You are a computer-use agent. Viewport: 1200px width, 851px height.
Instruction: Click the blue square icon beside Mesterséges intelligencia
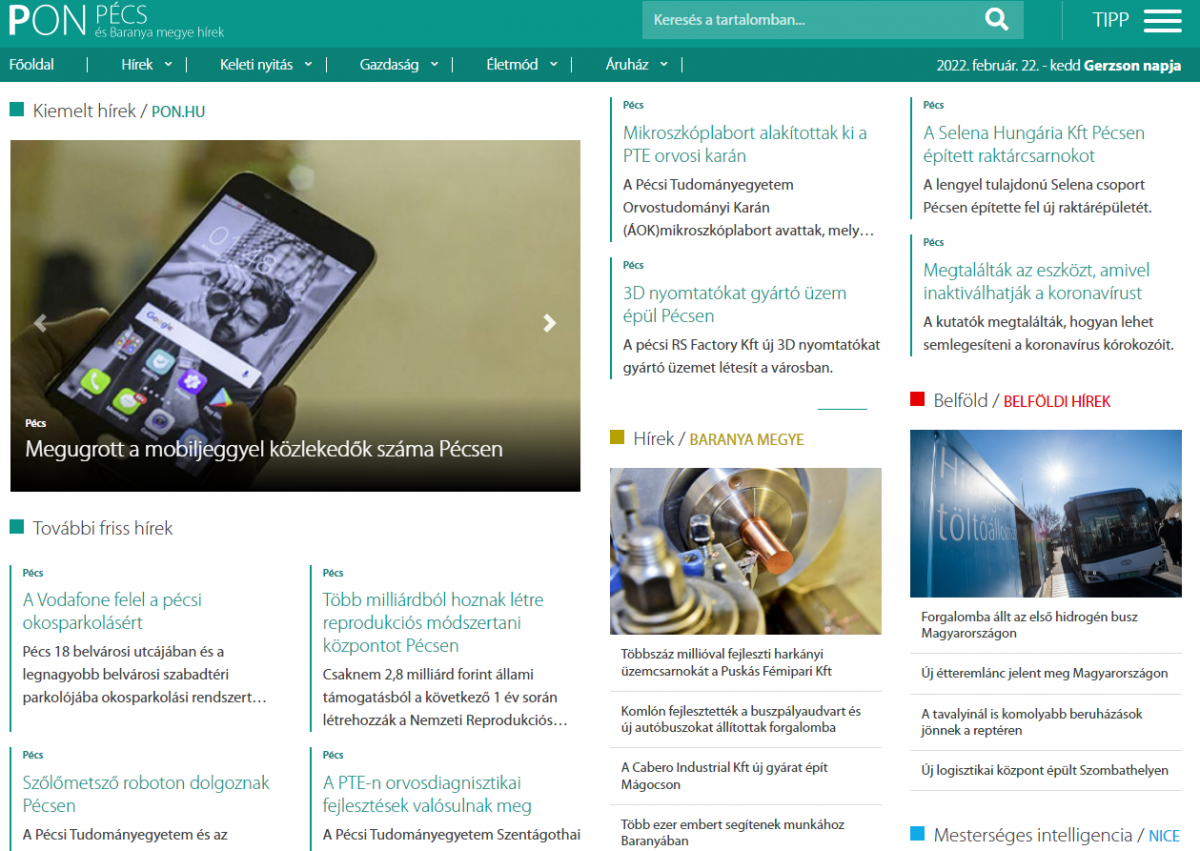click(x=916, y=835)
